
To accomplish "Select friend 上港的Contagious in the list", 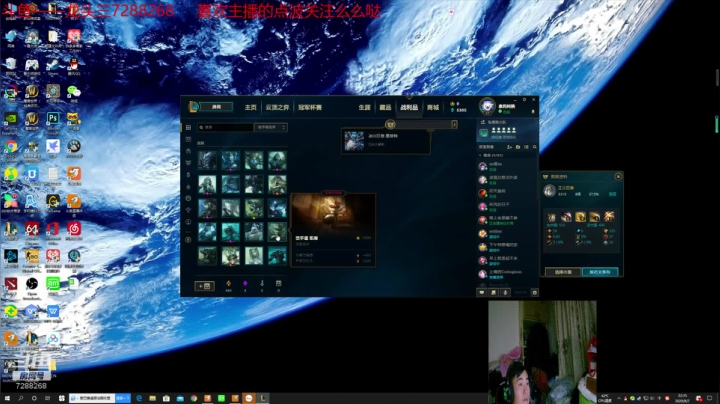I will (x=507, y=274).
